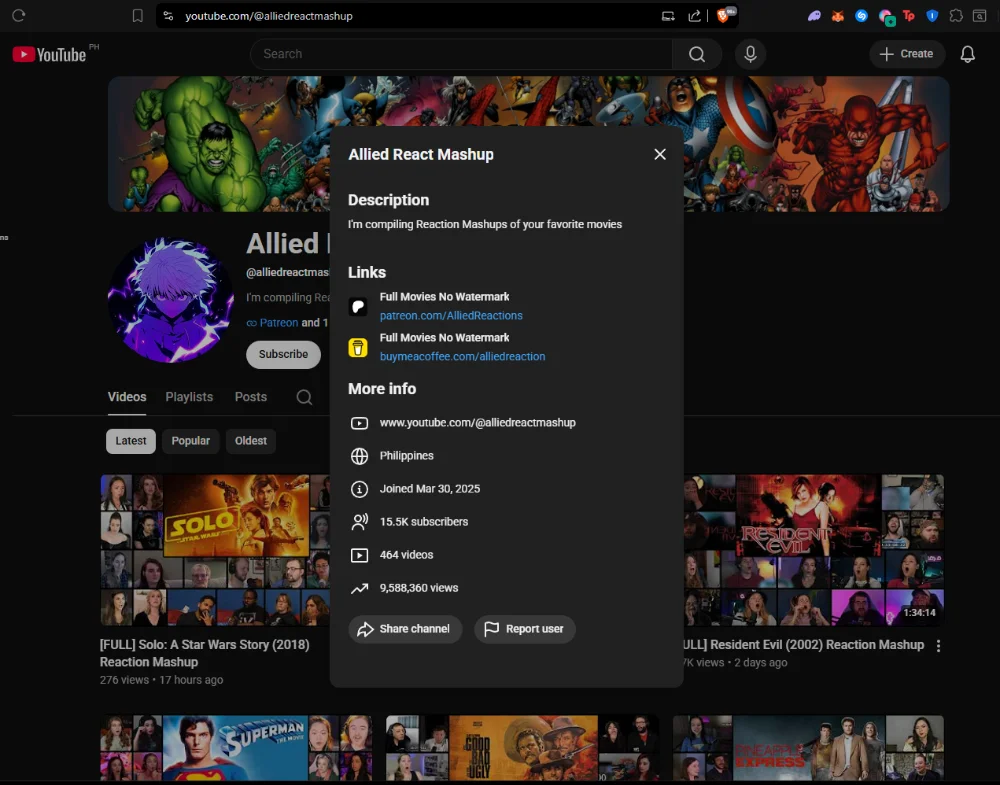Click the Patreon link under channel name
1000x785 pixels.
tap(278, 323)
